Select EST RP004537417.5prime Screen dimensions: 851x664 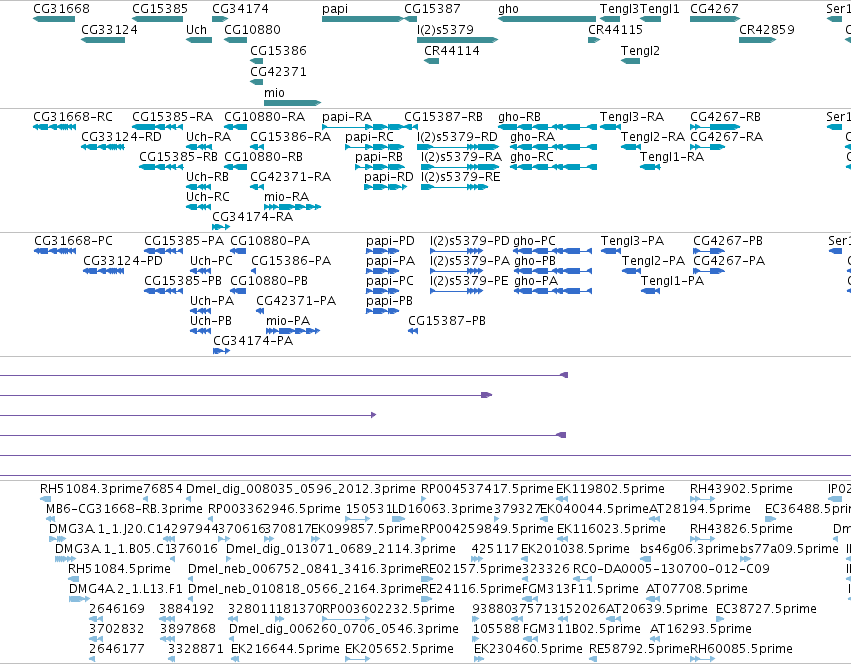487,489
